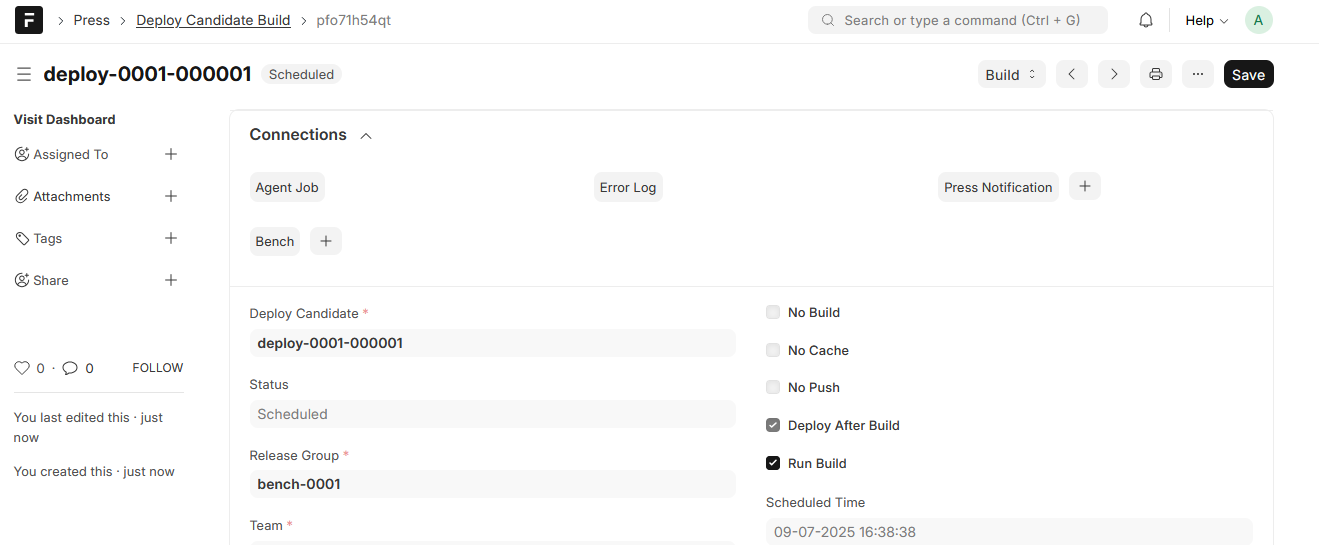This screenshot has height=545, width=1319.
Task: Open the Agent Job connection
Action: point(287,187)
